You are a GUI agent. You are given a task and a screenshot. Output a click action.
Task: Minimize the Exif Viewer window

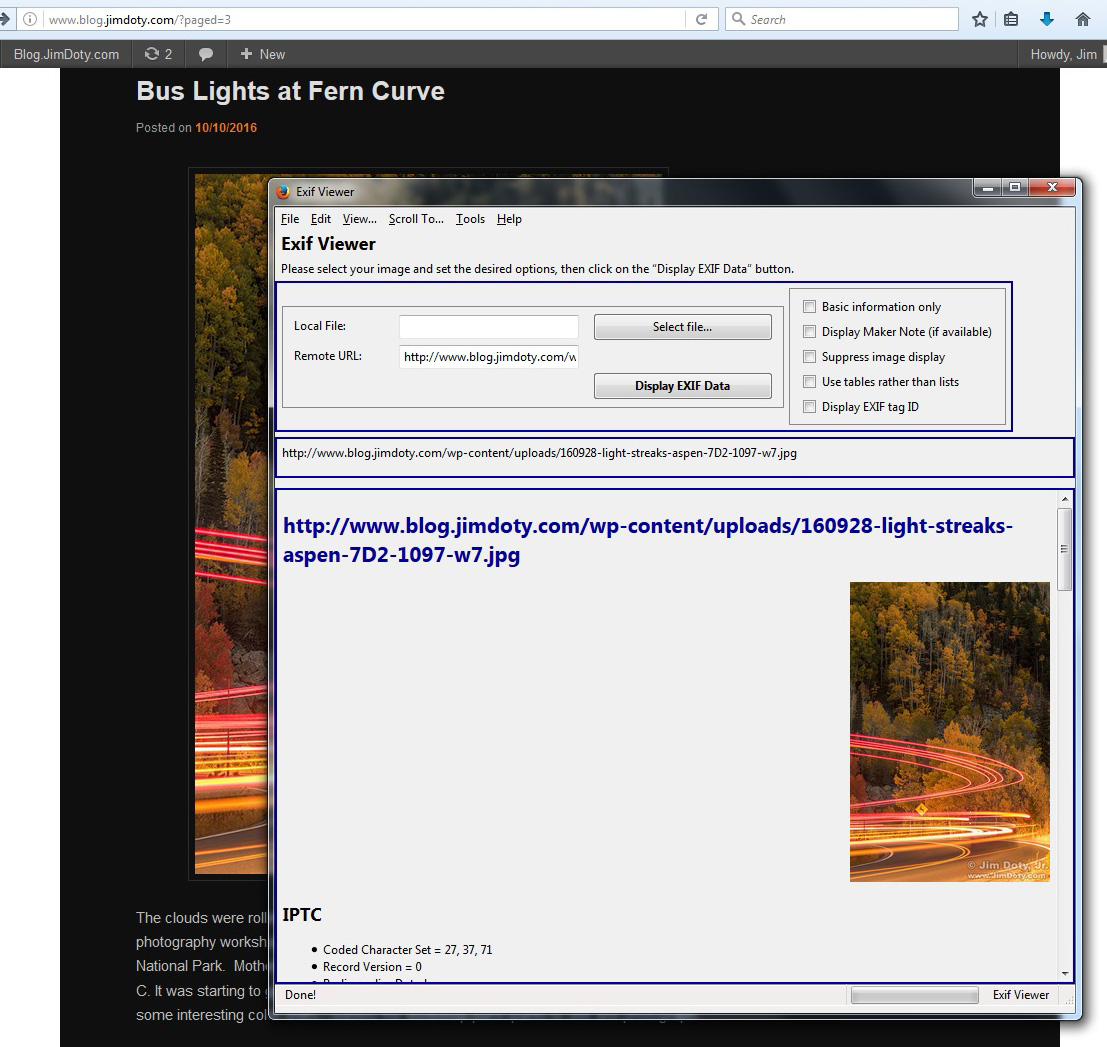pyautogui.click(x=987, y=187)
